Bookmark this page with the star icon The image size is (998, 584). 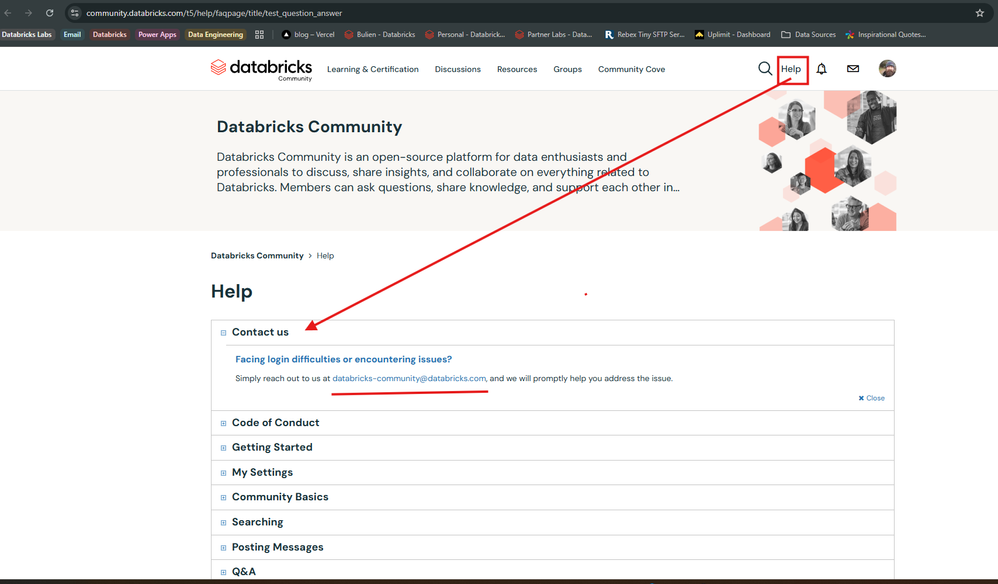tap(979, 13)
